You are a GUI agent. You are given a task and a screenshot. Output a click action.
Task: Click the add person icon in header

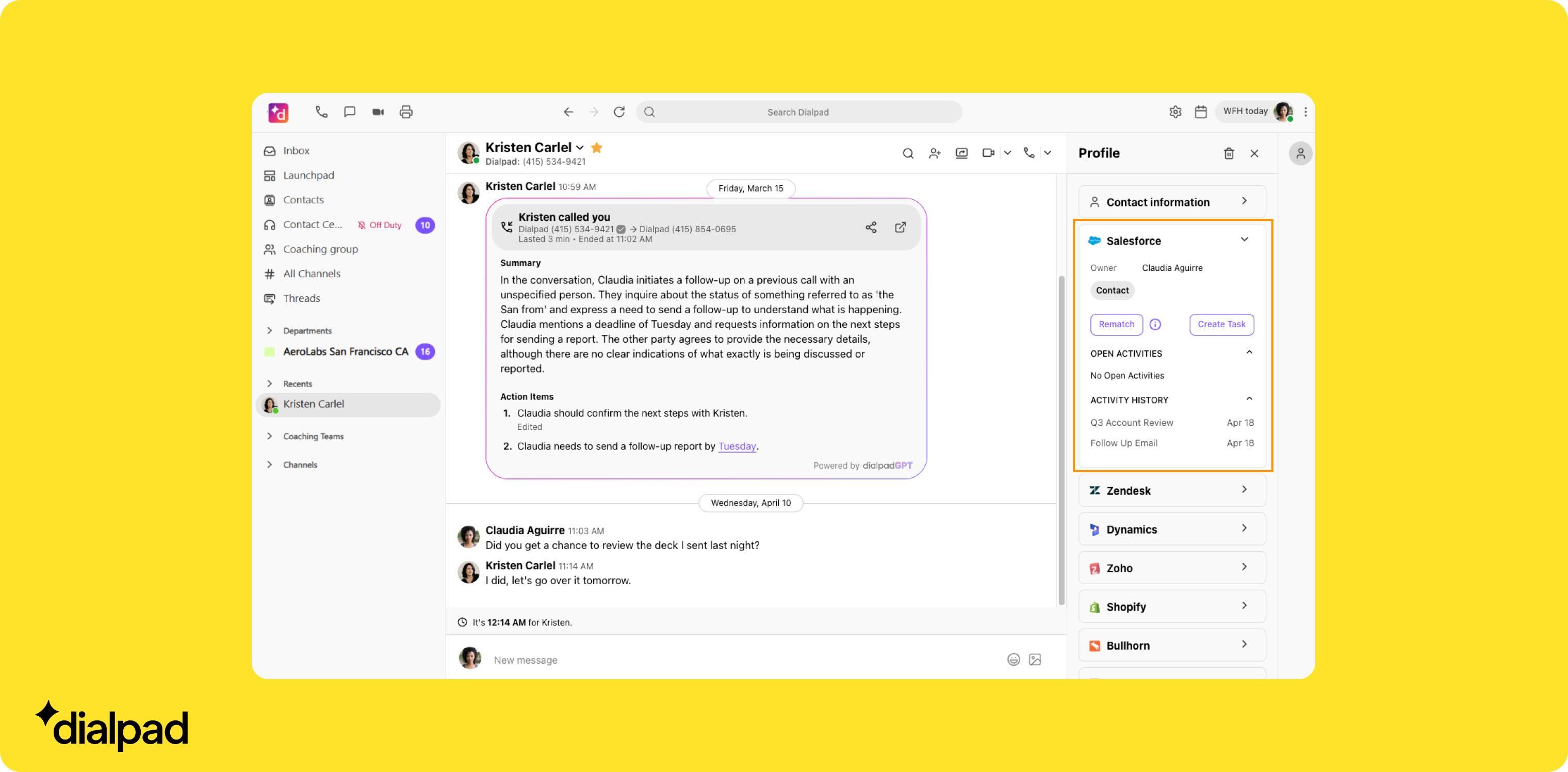pos(934,153)
